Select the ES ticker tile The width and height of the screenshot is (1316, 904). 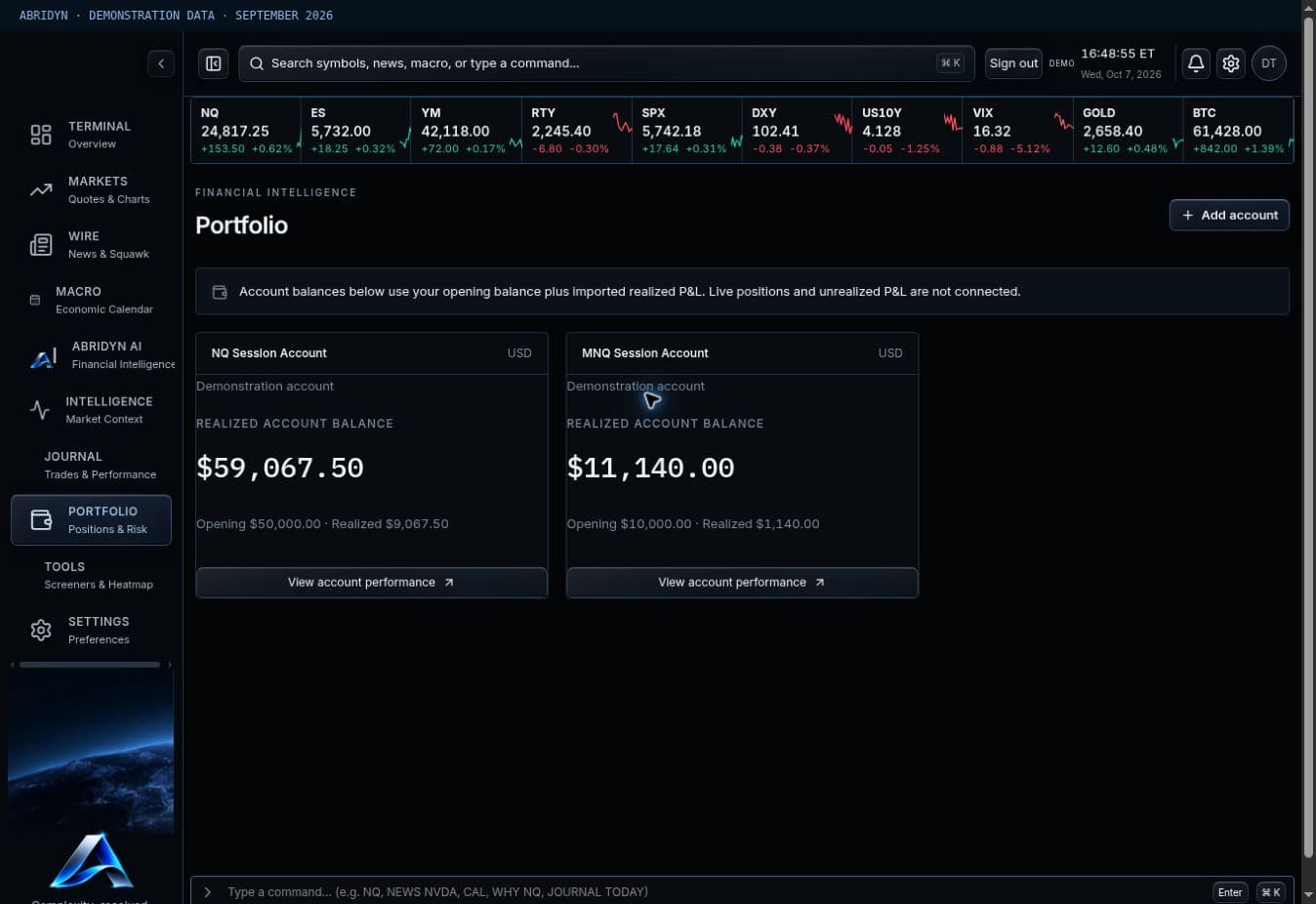click(x=356, y=131)
